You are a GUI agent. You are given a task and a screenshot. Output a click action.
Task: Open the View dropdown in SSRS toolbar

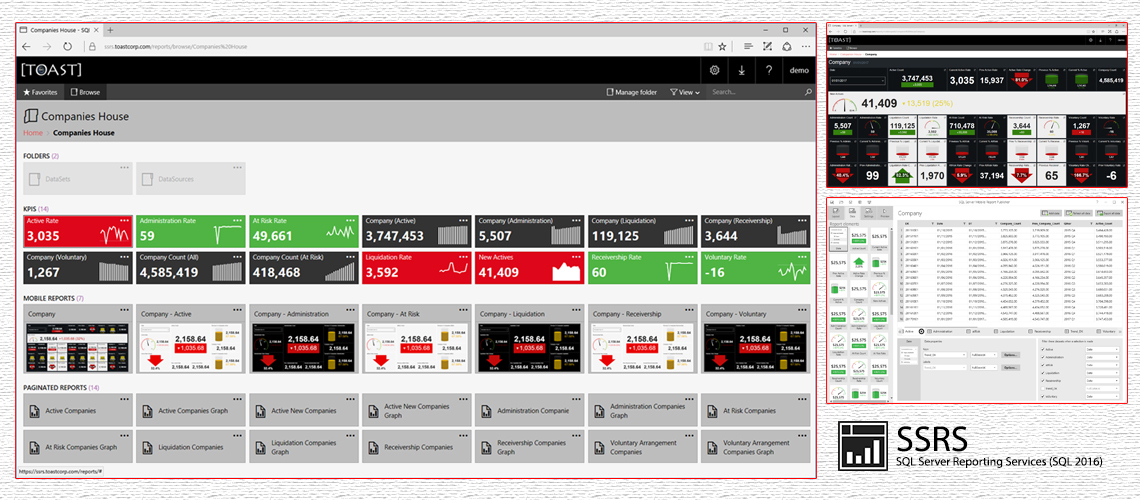[685, 92]
